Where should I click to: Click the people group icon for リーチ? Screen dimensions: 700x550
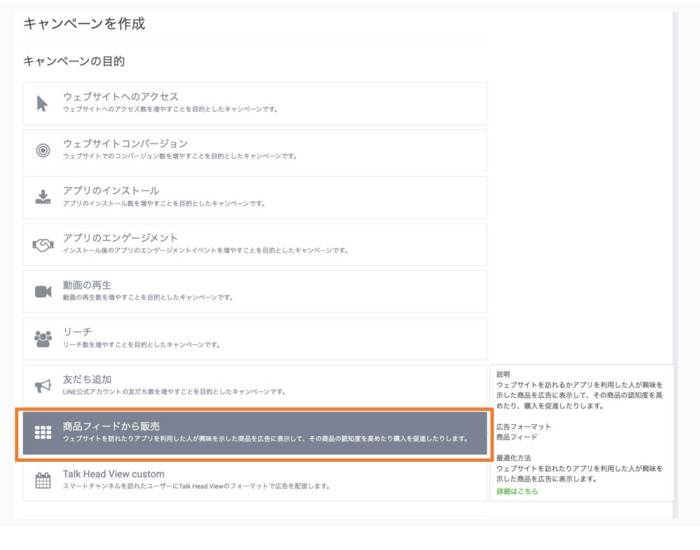pyautogui.click(x=42, y=338)
